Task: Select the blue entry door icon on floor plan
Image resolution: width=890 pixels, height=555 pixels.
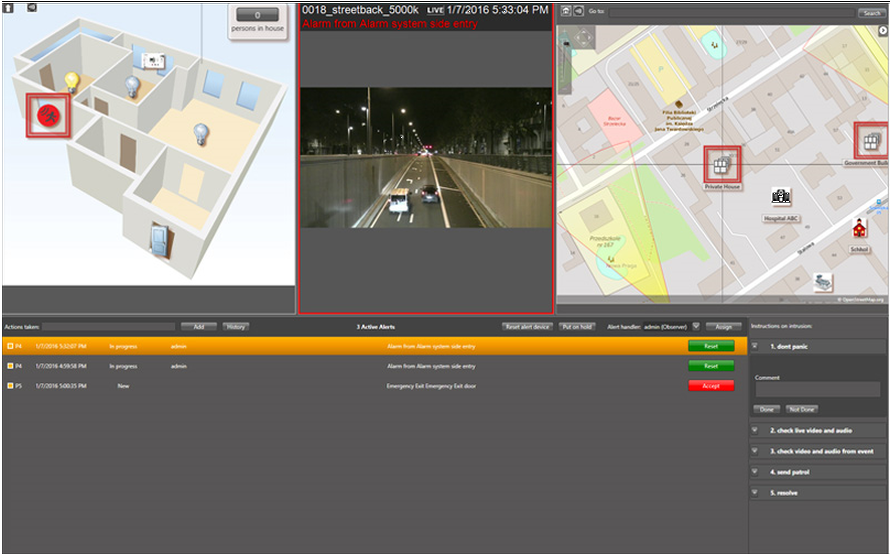Action: click(x=158, y=239)
